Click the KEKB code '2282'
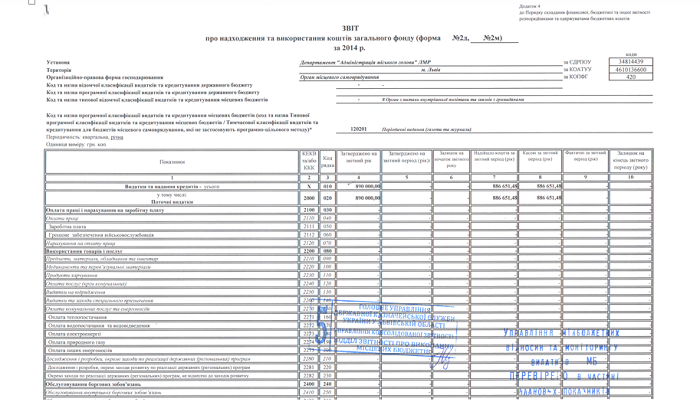This screenshot has height=402, width=700. [x=309, y=376]
